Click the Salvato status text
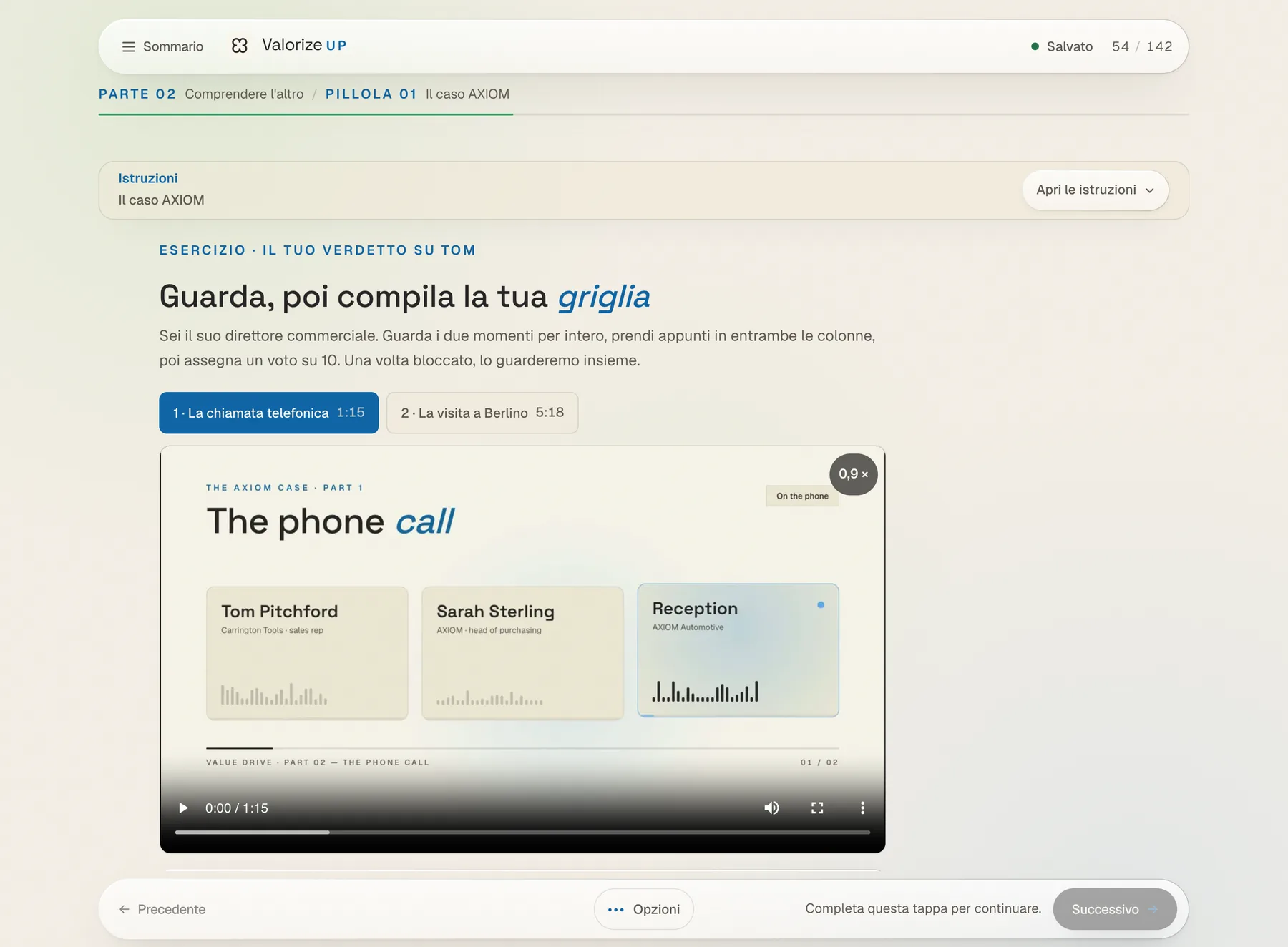 pos(1069,46)
